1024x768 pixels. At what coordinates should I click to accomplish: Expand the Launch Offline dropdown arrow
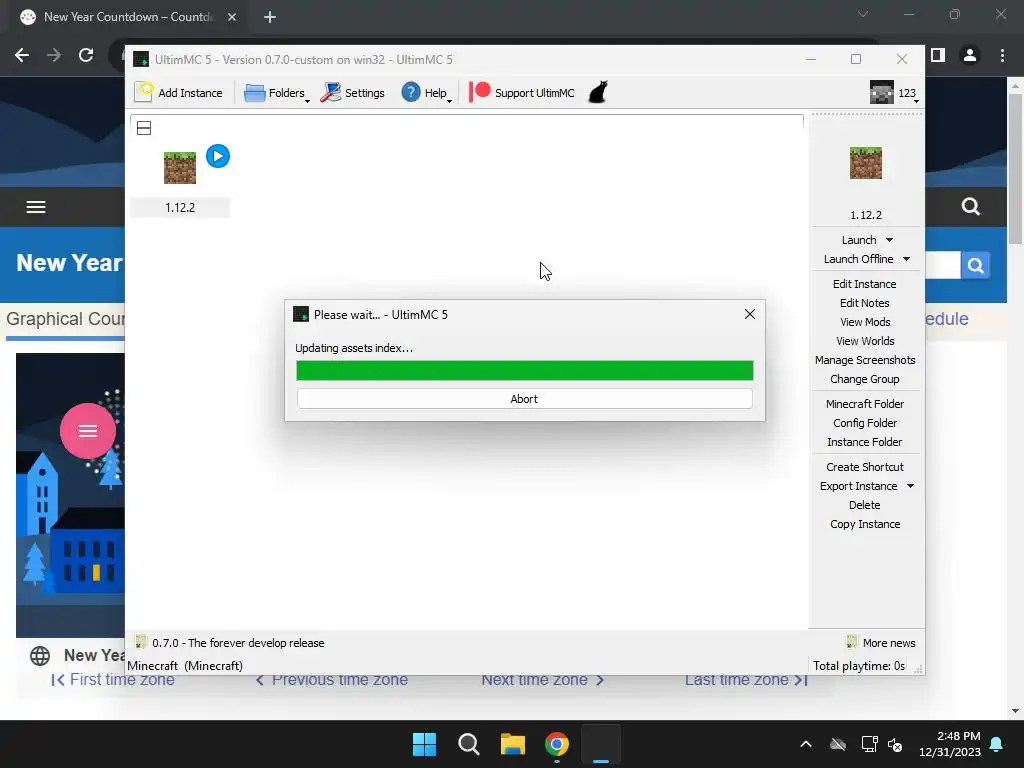pos(906,259)
